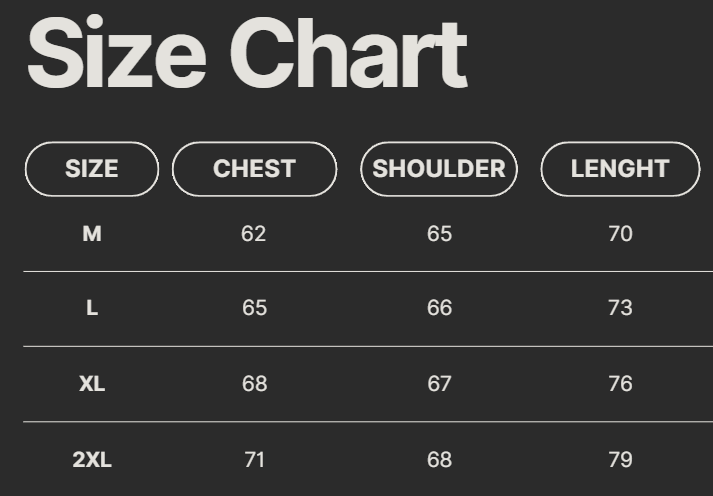Screen dimensions: 713x496
Task: Select chest value 65 in L row
Action: tap(254, 308)
